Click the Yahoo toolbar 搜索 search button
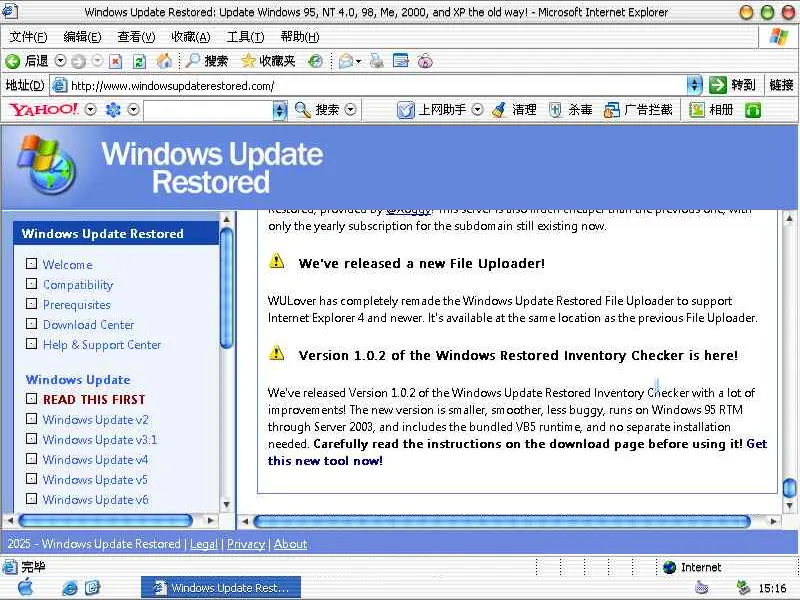 (x=316, y=109)
